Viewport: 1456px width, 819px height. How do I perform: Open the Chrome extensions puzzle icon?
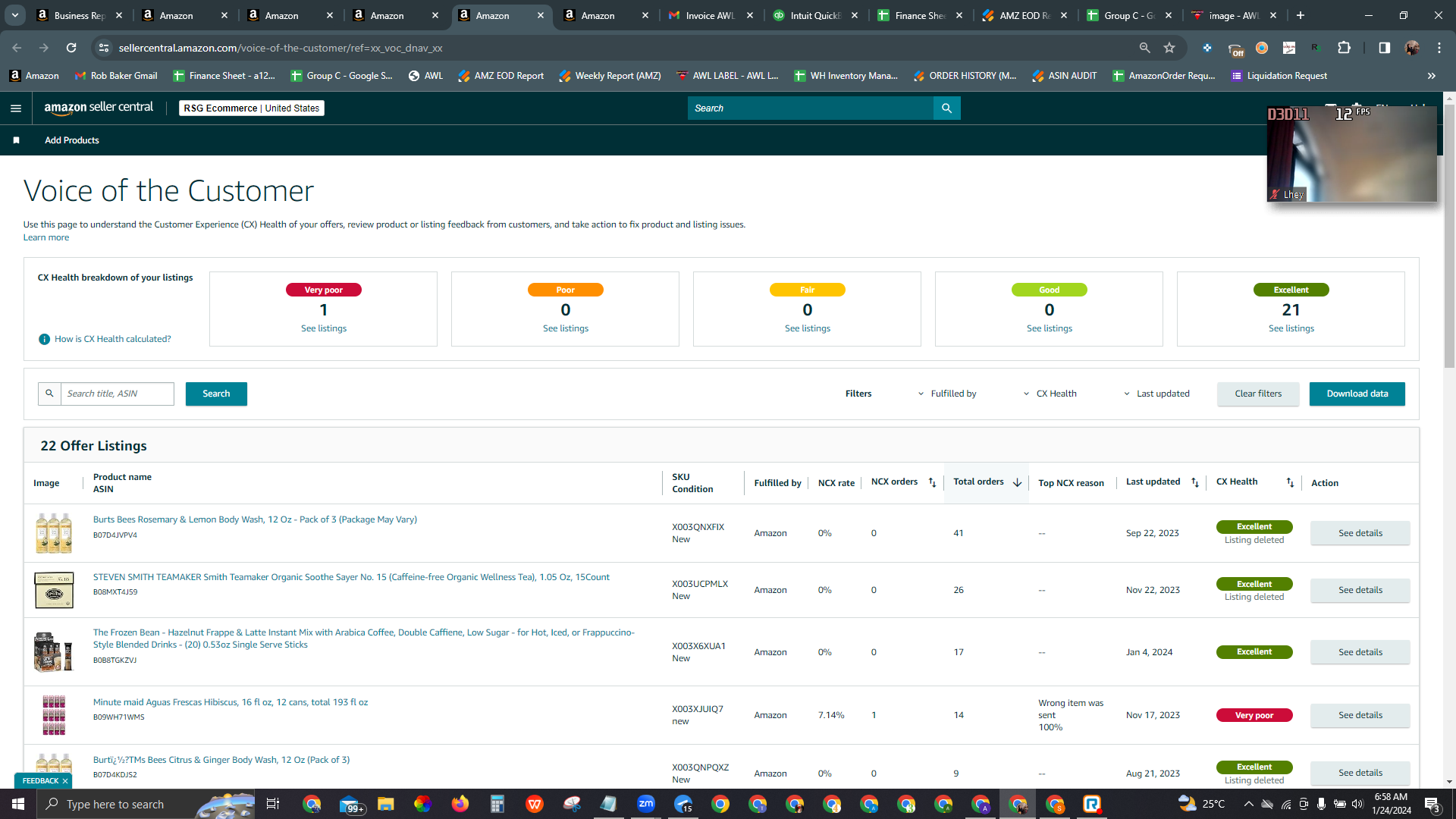(1344, 48)
